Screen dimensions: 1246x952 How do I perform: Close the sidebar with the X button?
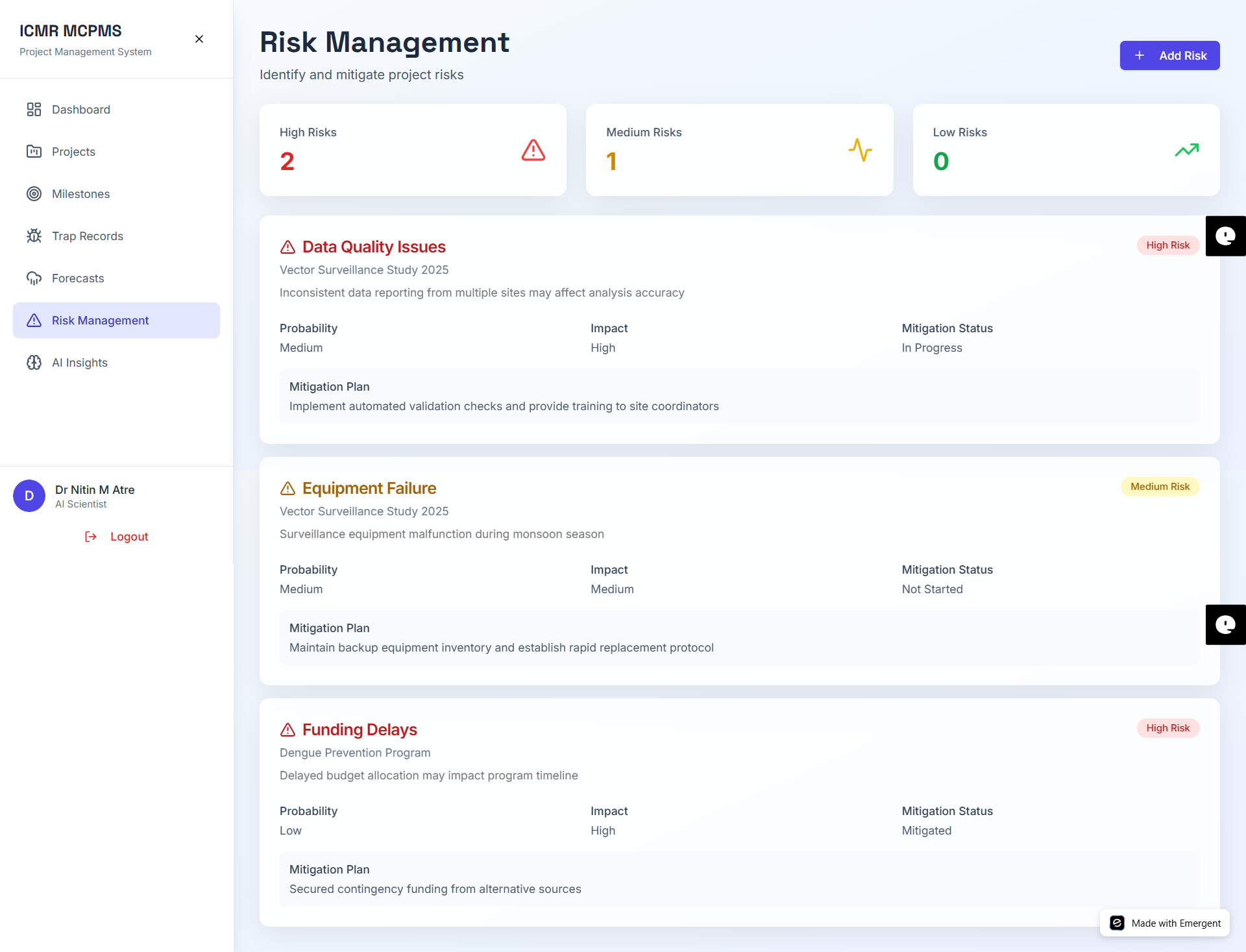tap(199, 39)
